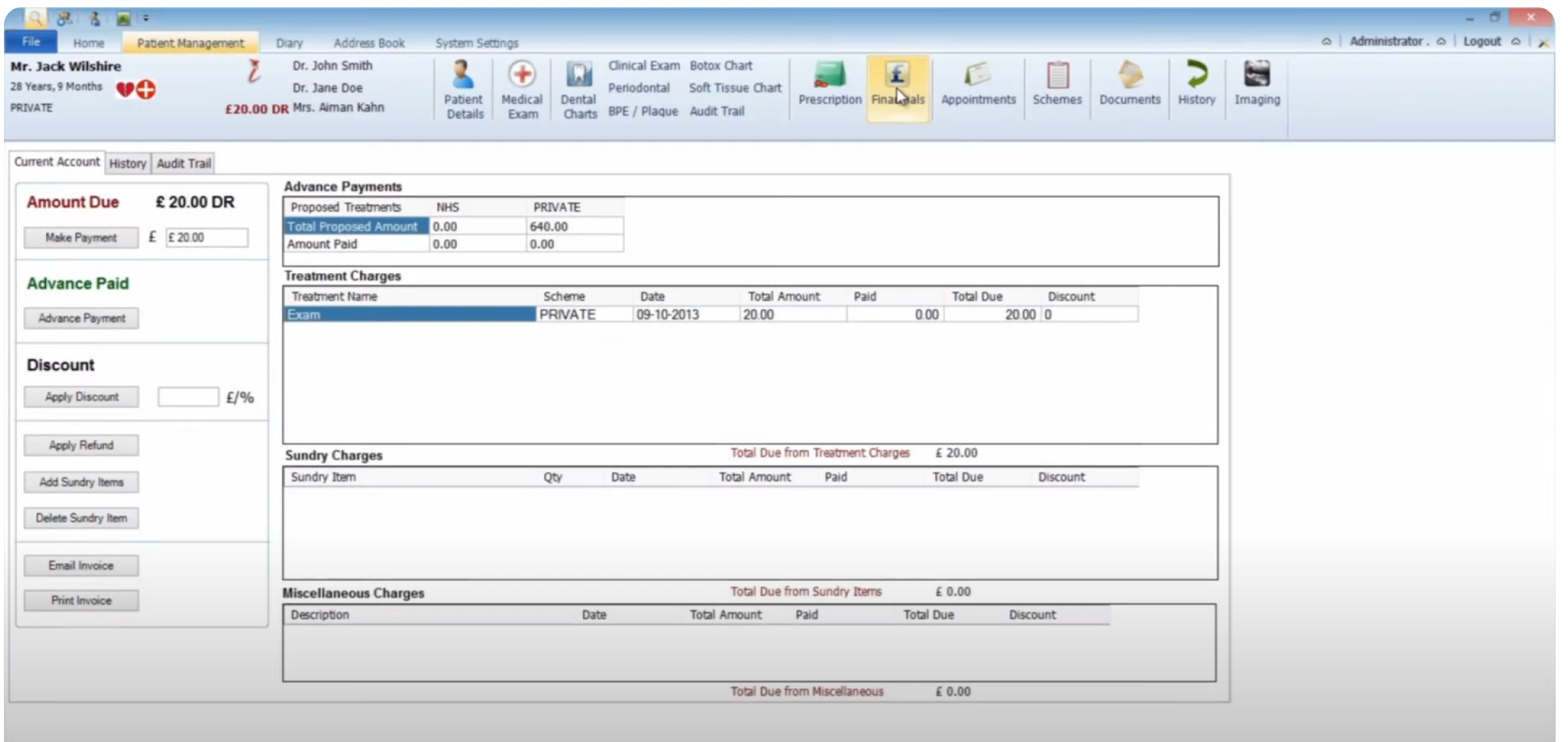Open the Schemes clipboard ribbon button
Image resolution: width=1568 pixels, height=742 pixels.
pos(1057,83)
